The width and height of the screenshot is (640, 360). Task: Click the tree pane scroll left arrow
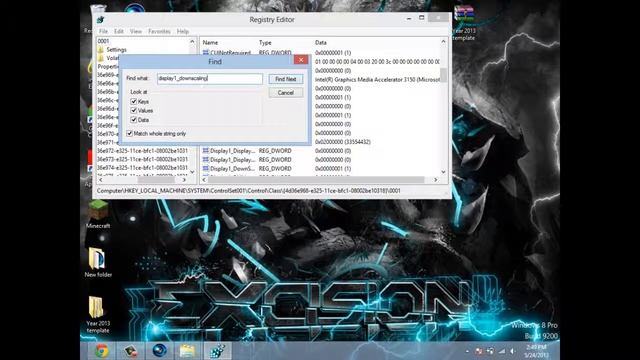click(100, 180)
